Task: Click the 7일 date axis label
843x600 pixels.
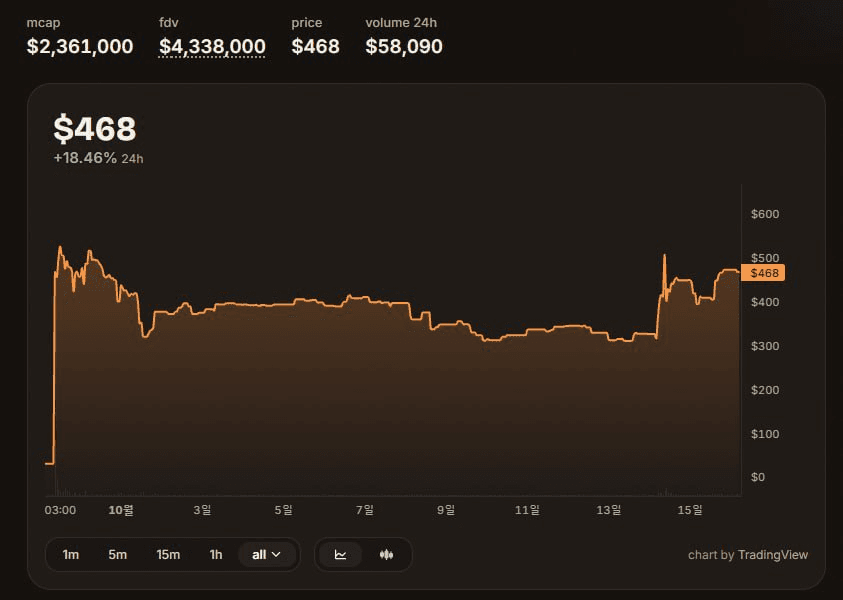Action: click(365, 510)
